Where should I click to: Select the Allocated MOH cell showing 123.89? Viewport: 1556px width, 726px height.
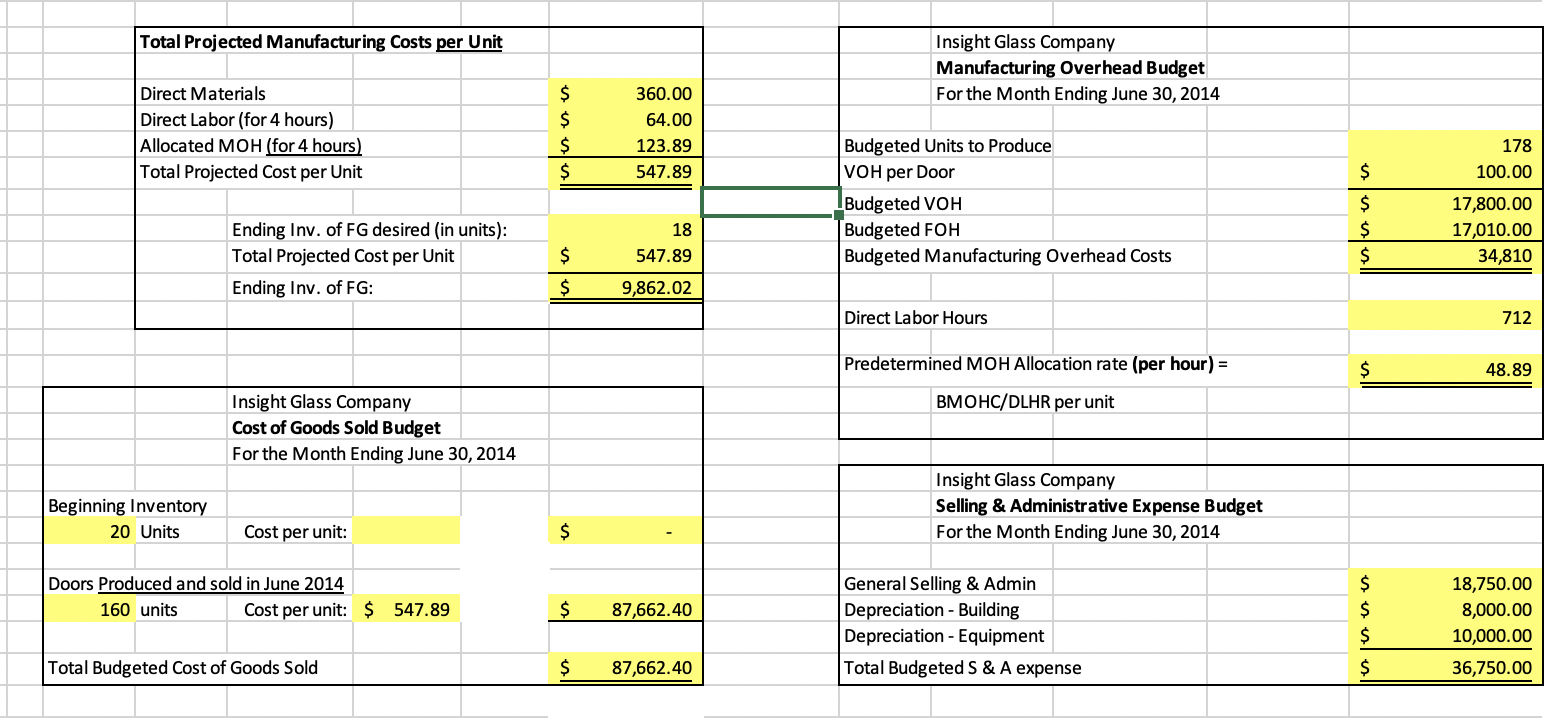[625, 145]
